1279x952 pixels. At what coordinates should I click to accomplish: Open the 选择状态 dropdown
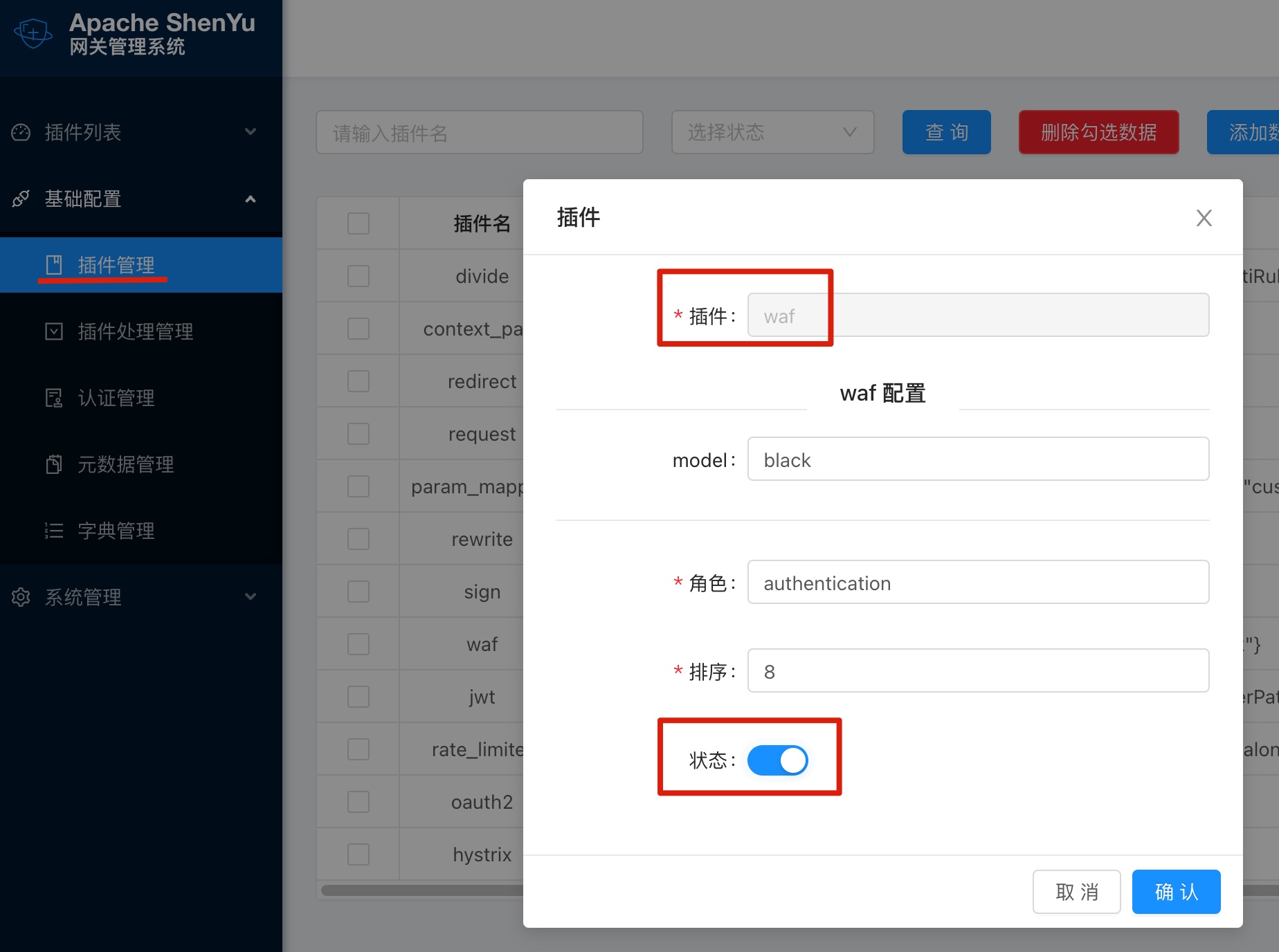[x=772, y=132]
